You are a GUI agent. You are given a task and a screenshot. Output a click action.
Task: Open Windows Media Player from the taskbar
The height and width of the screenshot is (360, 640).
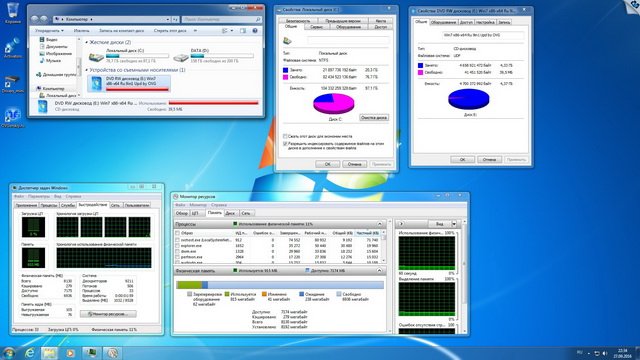[x=70, y=353]
